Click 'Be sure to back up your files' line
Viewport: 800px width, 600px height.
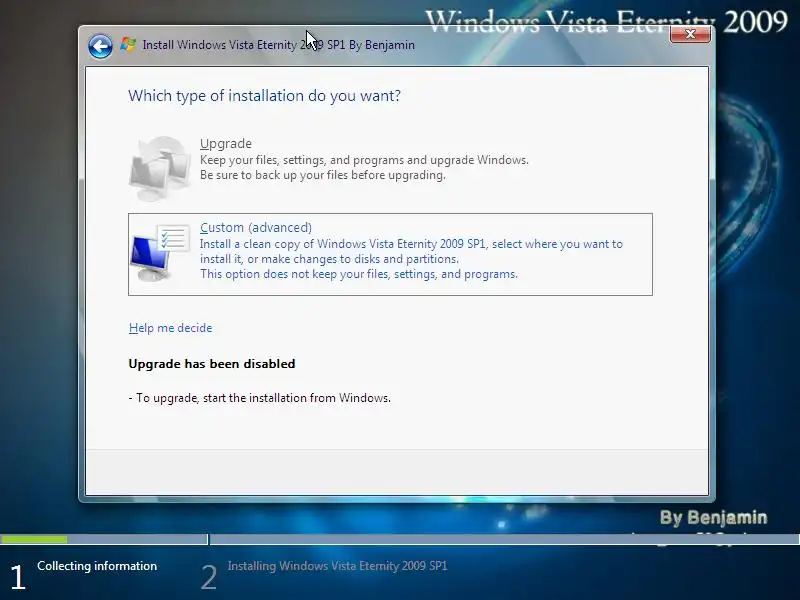click(x=322, y=175)
